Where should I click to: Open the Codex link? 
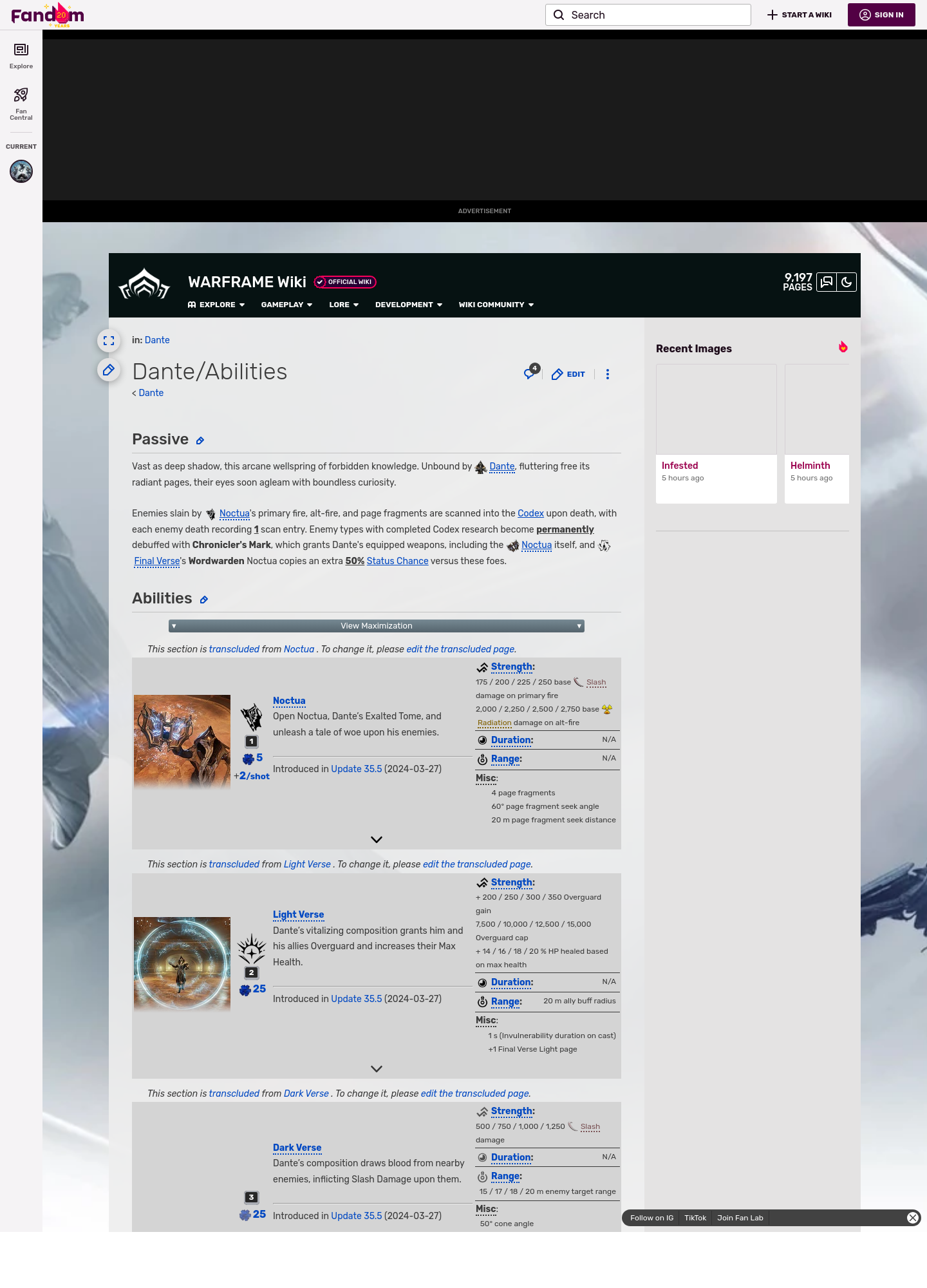point(530,513)
